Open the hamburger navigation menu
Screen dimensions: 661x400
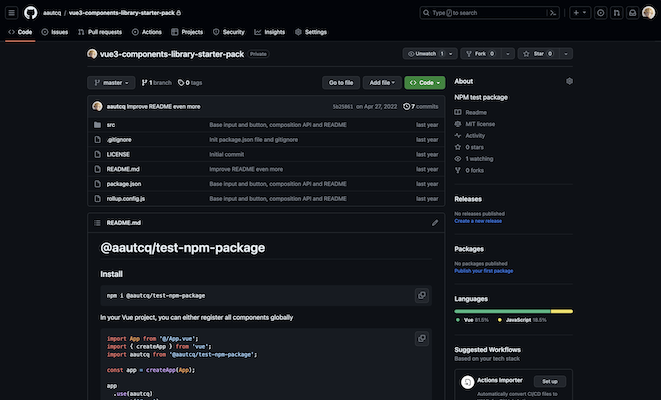(11, 13)
